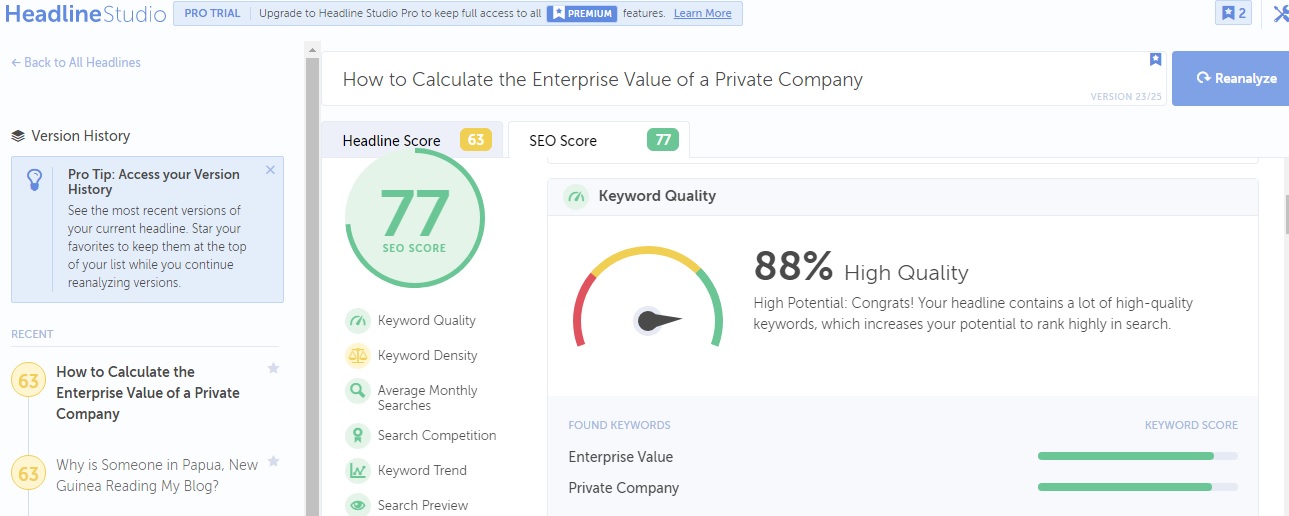Click the Keyword Trend chart icon
This screenshot has height=516, width=1289.
tap(358, 471)
